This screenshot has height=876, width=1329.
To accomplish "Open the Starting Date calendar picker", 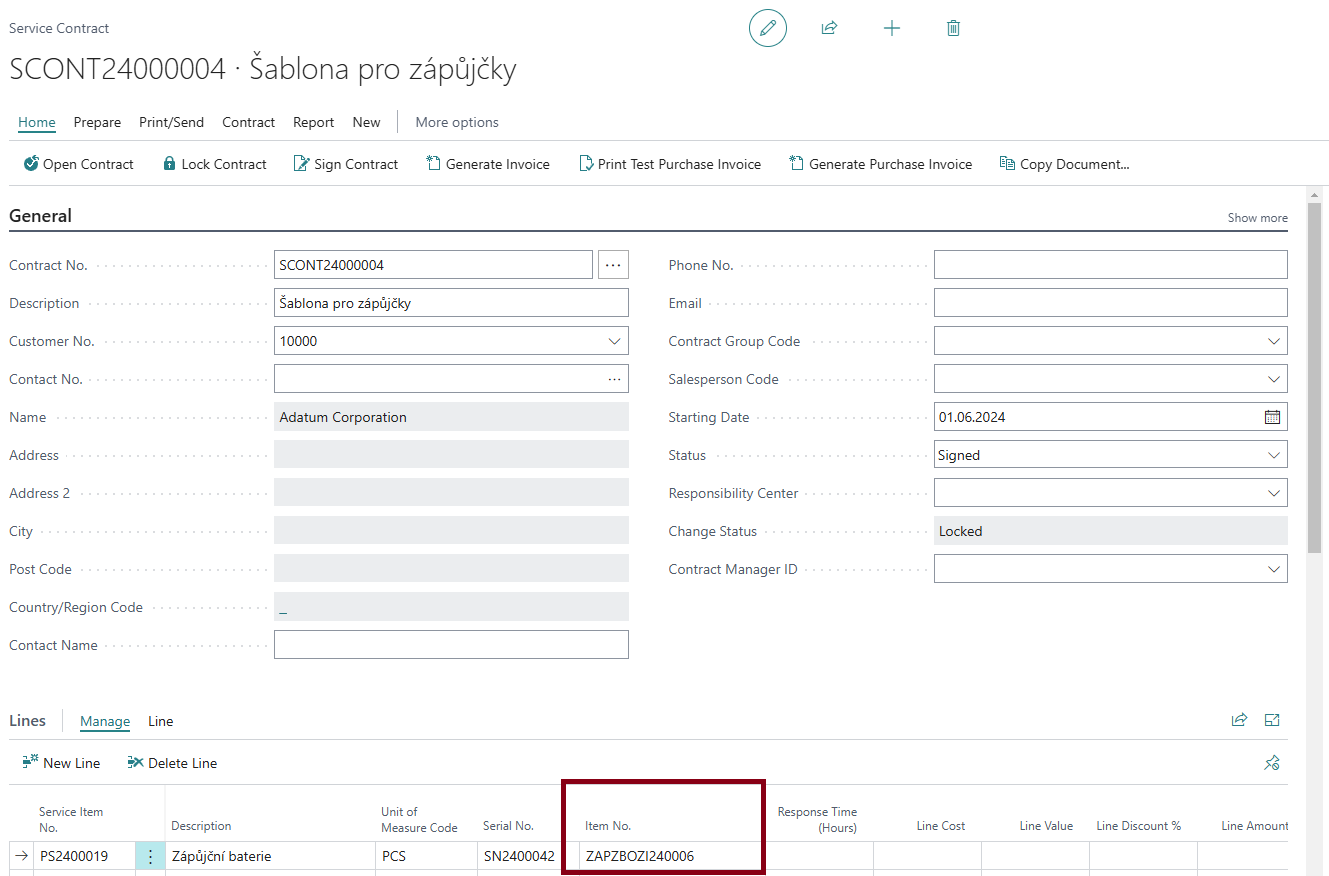I will (x=1272, y=417).
